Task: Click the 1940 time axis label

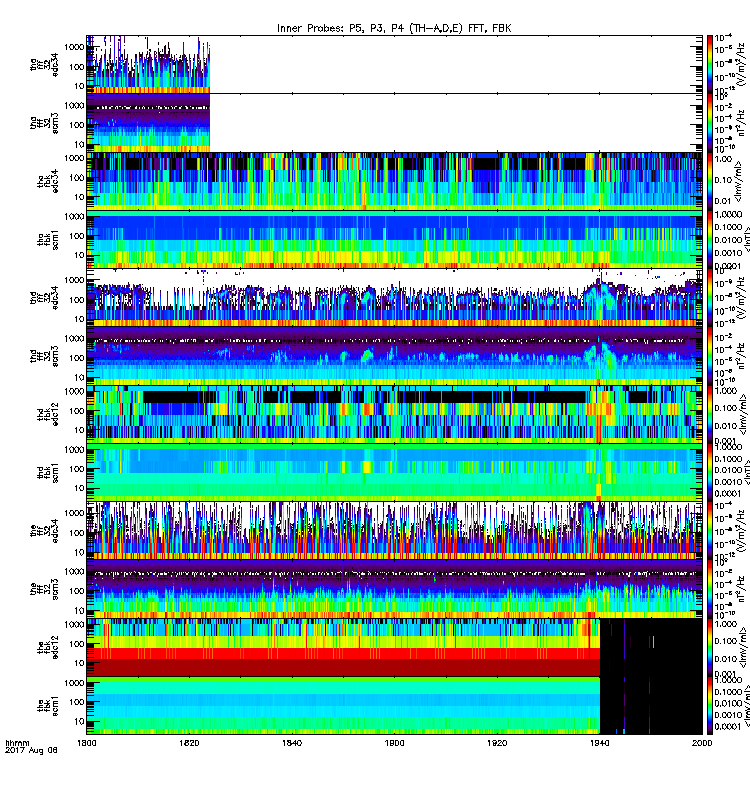Action: [599, 743]
